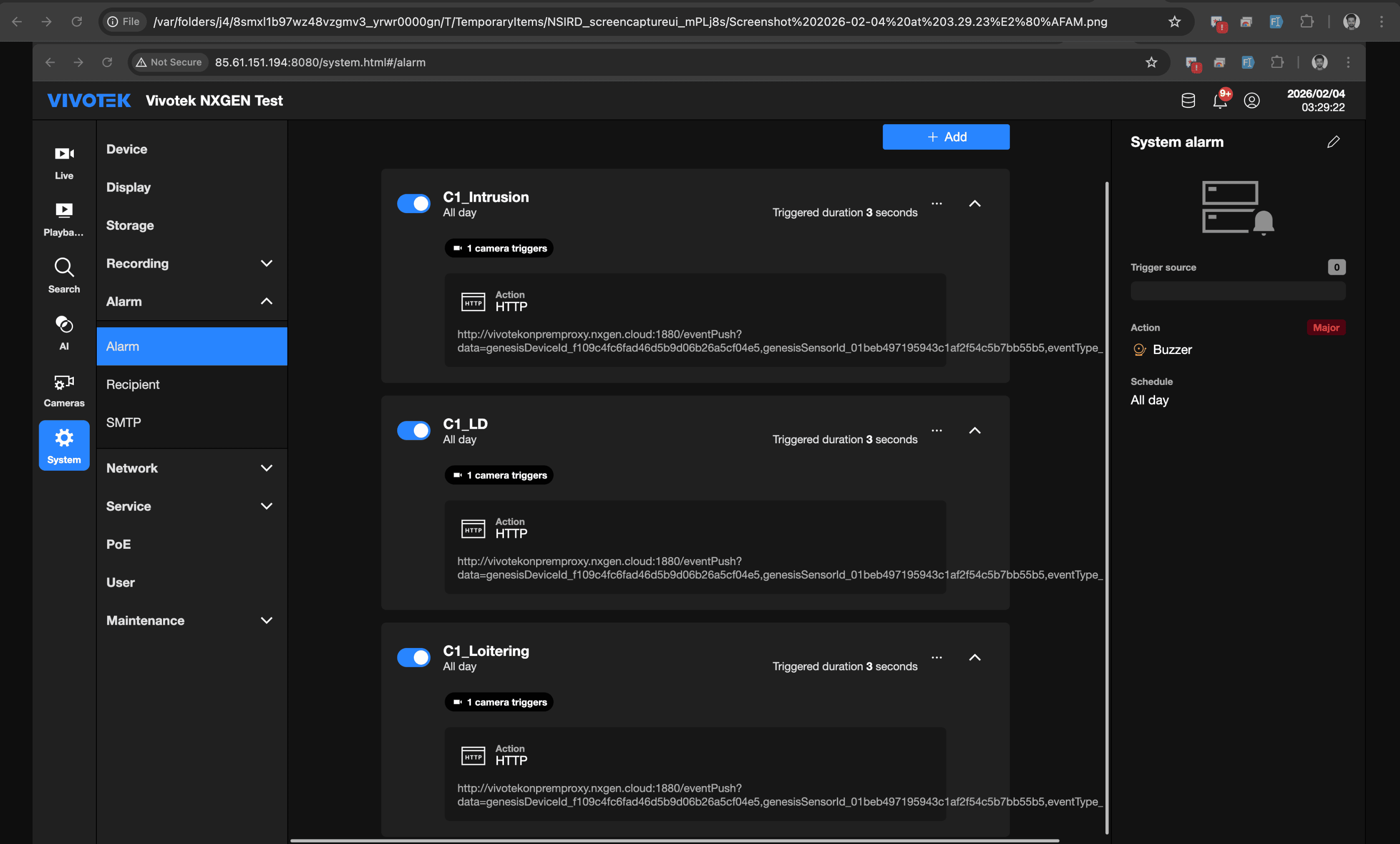Toggle off the C1_LD alarm

413,430
